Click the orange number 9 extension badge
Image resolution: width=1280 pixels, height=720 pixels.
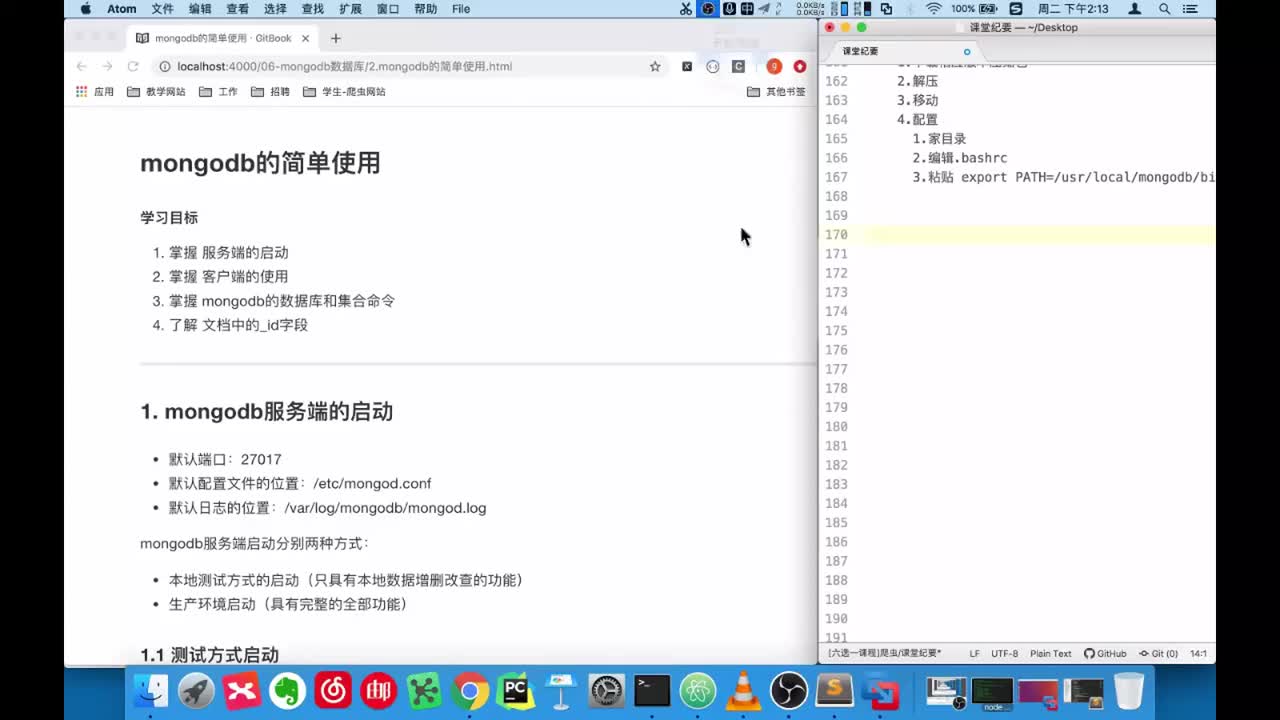[x=774, y=66]
